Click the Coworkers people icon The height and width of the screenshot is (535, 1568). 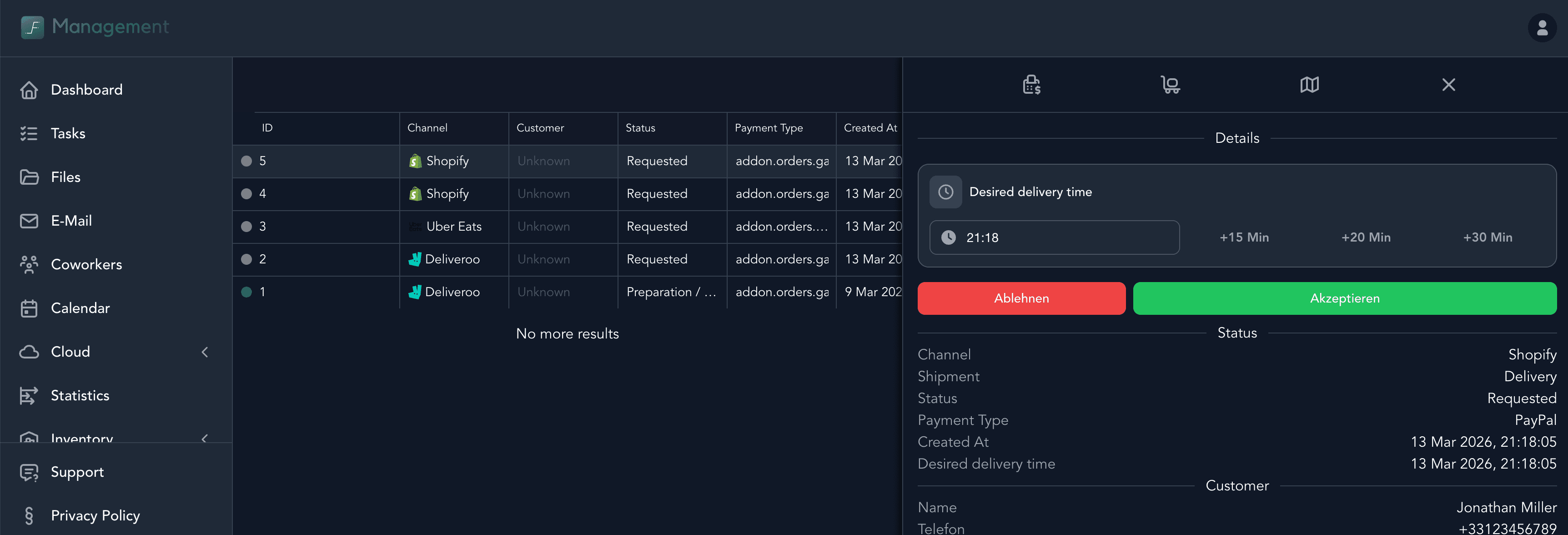click(29, 265)
